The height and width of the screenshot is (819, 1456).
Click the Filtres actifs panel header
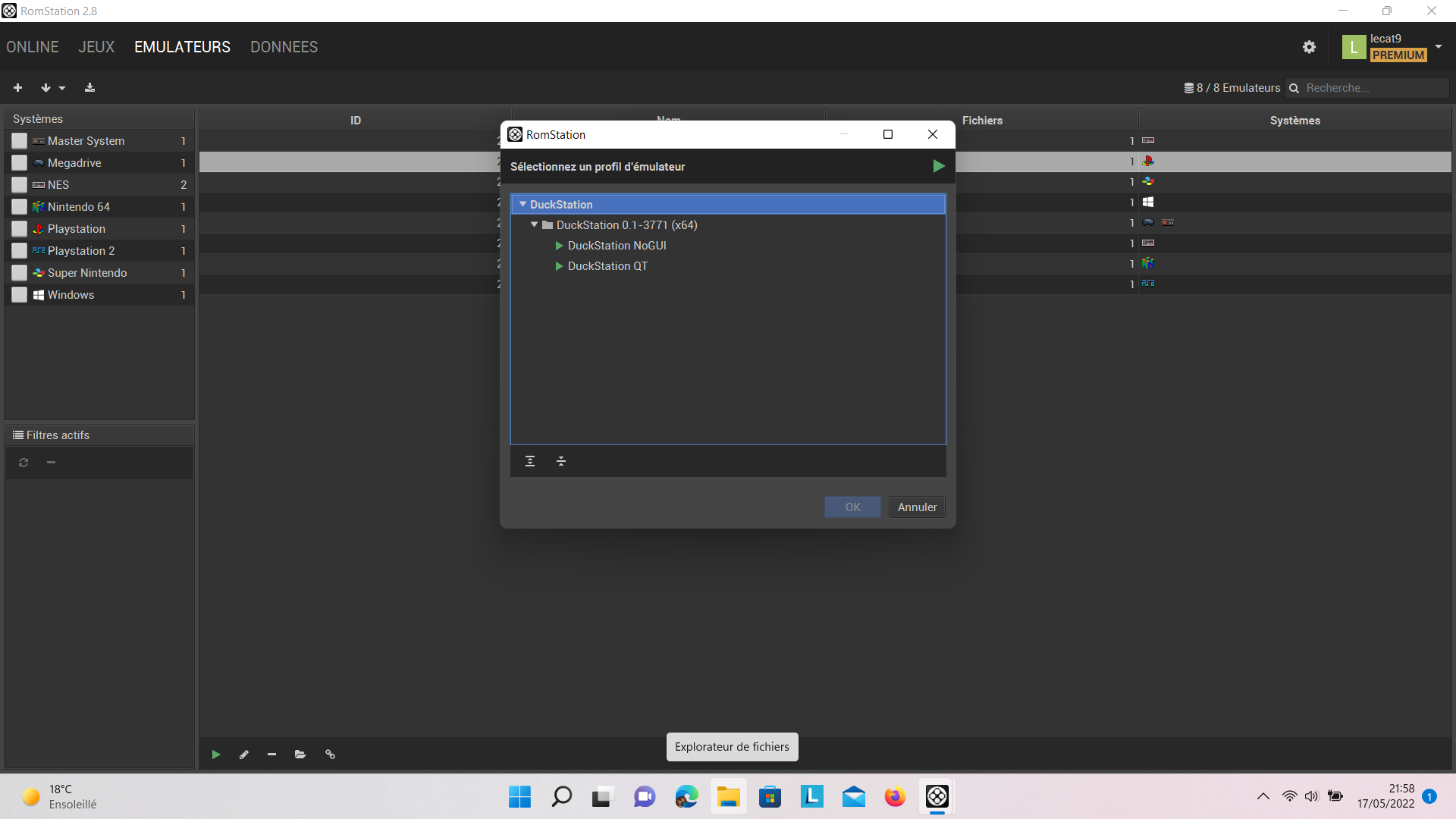(99, 435)
